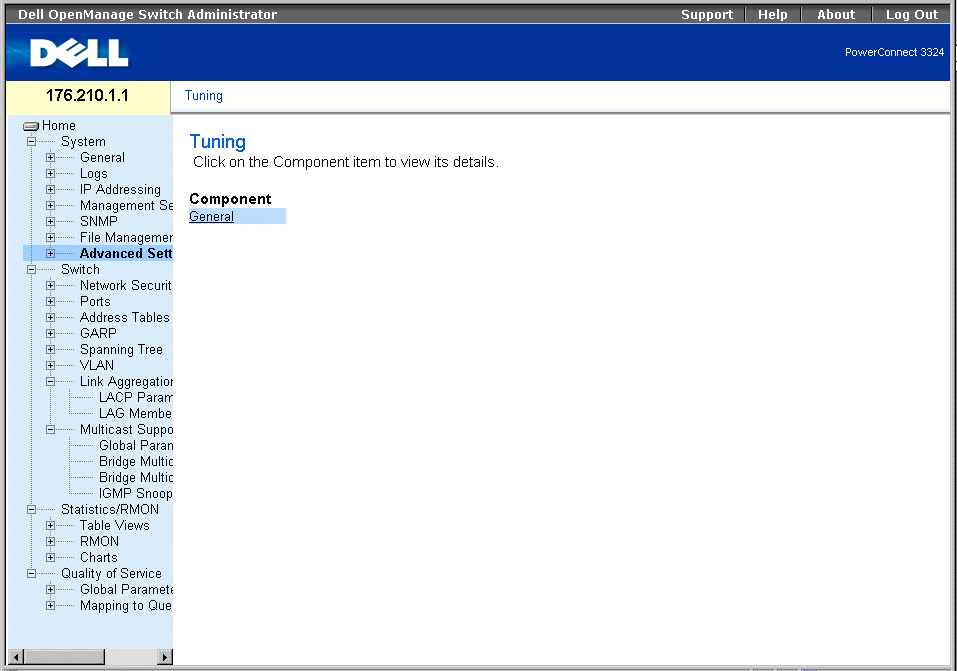Viewport: 957px width, 671px height.
Task: Collapse the Statistics/RMON node
Action: [31, 509]
